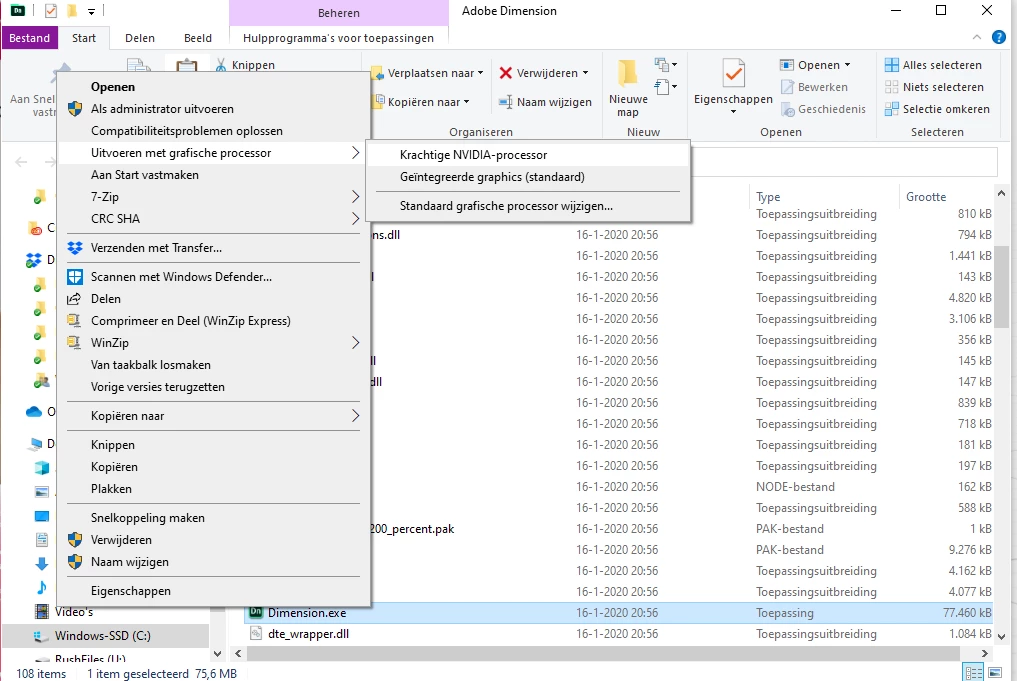
Task: Choose Openen in the context menu
Action: point(214,87)
